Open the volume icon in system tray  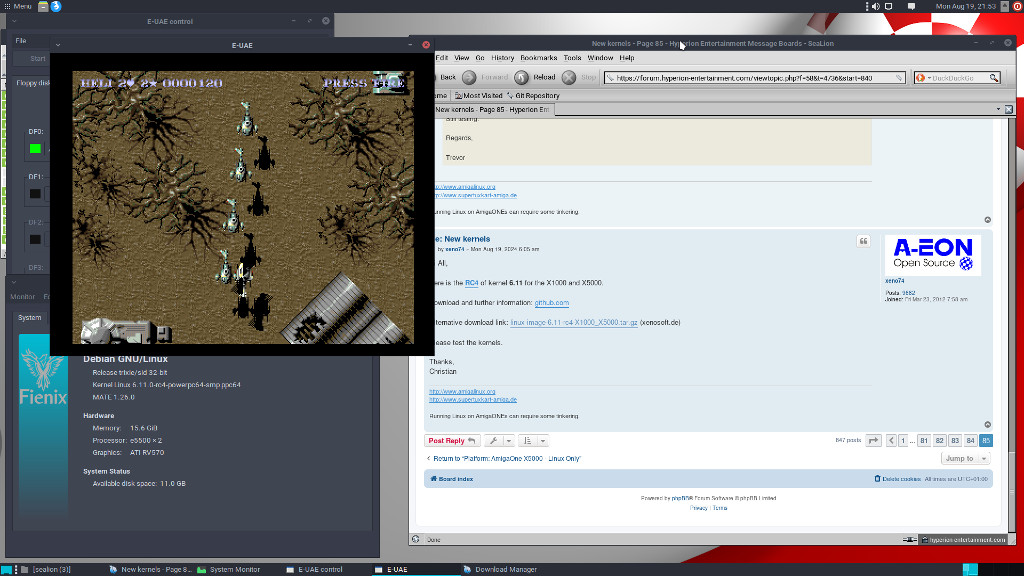pos(876,7)
